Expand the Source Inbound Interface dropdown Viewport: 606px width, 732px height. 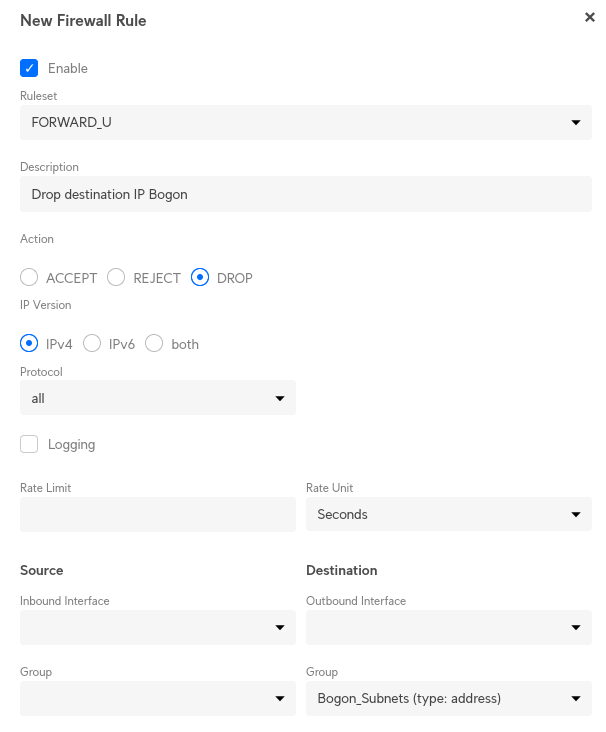point(157,627)
